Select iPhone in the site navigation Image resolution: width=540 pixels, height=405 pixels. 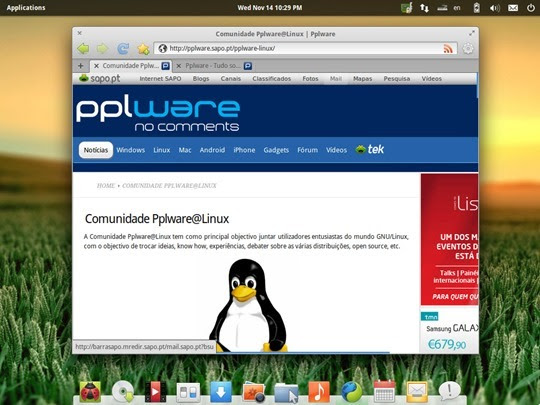pyautogui.click(x=244, y=150)
